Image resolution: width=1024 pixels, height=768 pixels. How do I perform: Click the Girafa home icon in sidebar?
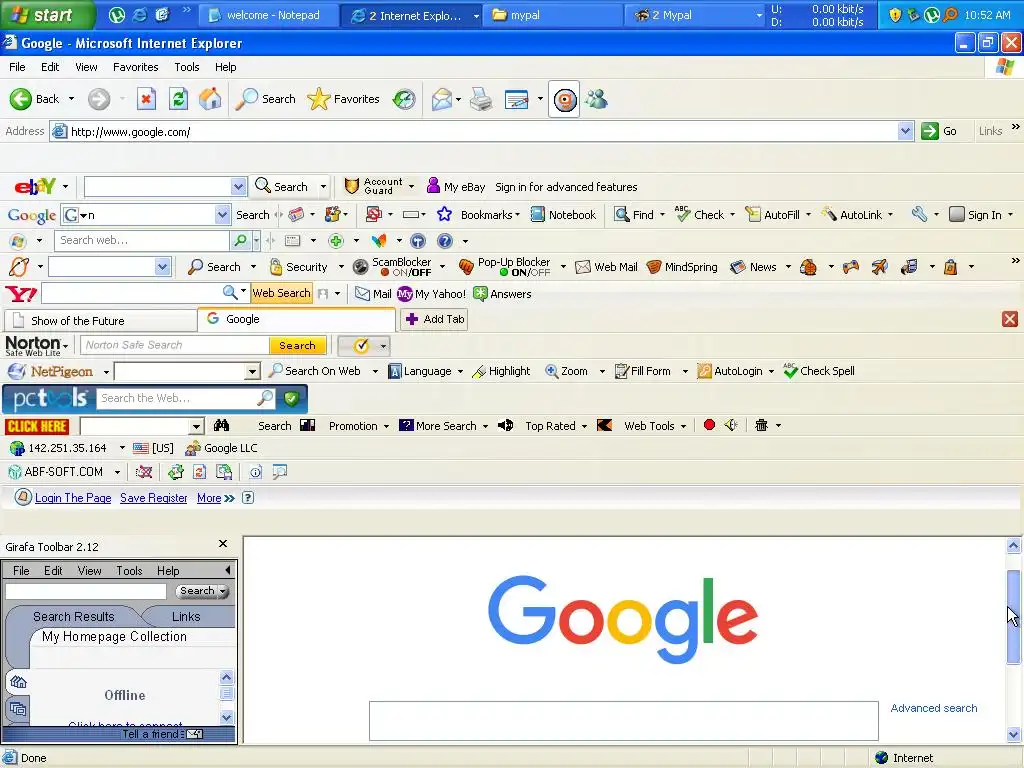pos(18,682)
